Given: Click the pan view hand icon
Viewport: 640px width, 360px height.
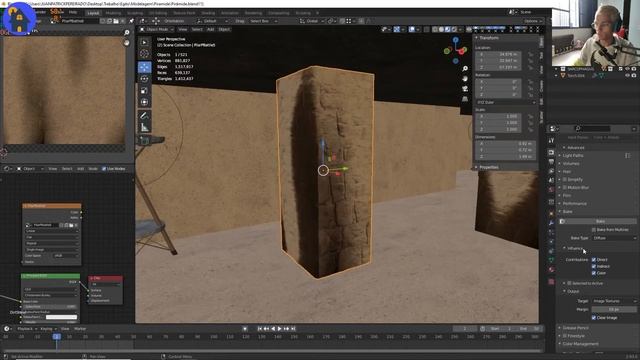Looking at the screenshot, I should 465,78.
